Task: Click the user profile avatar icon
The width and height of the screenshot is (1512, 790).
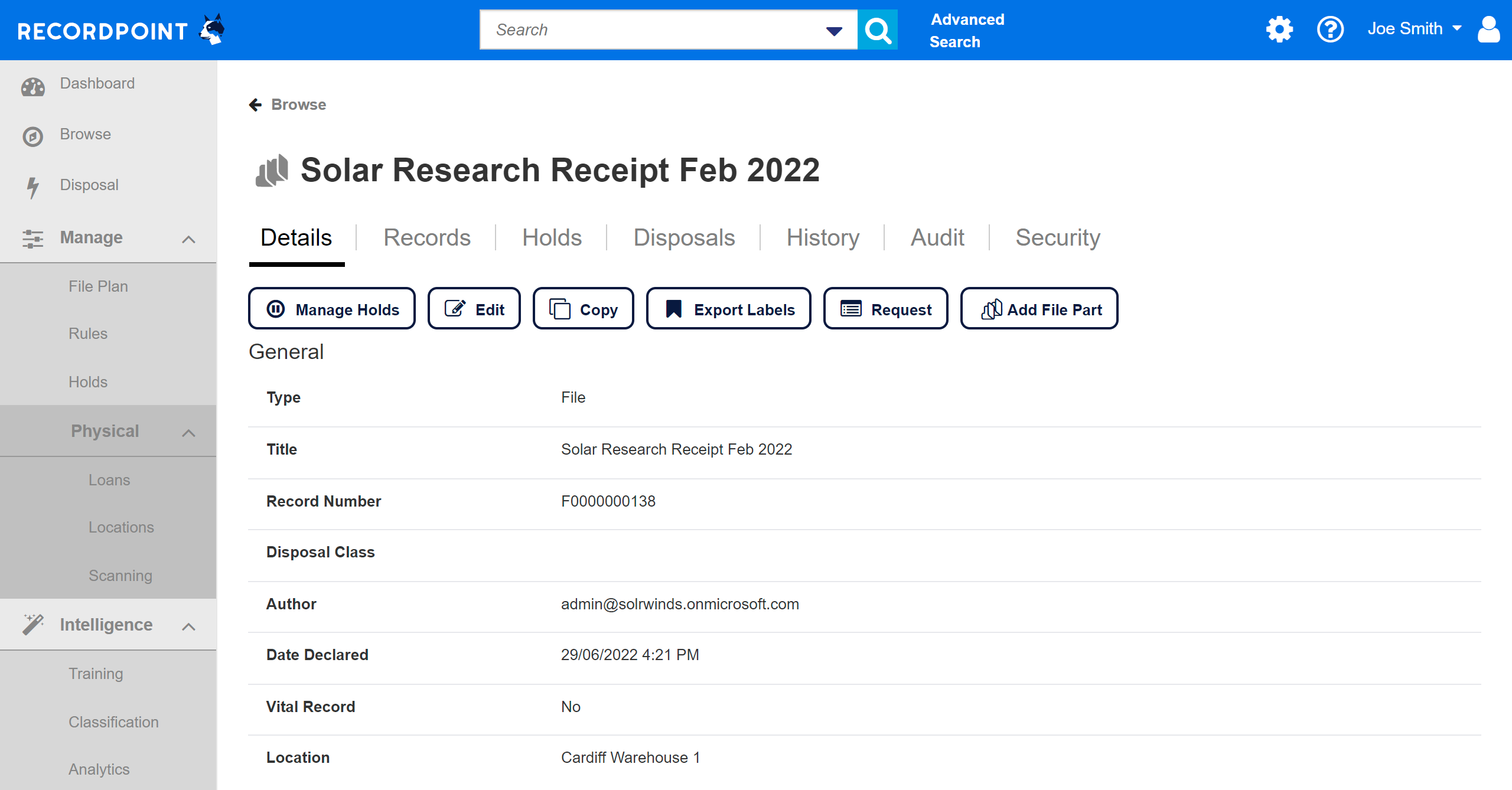Action: (1488, 29)
